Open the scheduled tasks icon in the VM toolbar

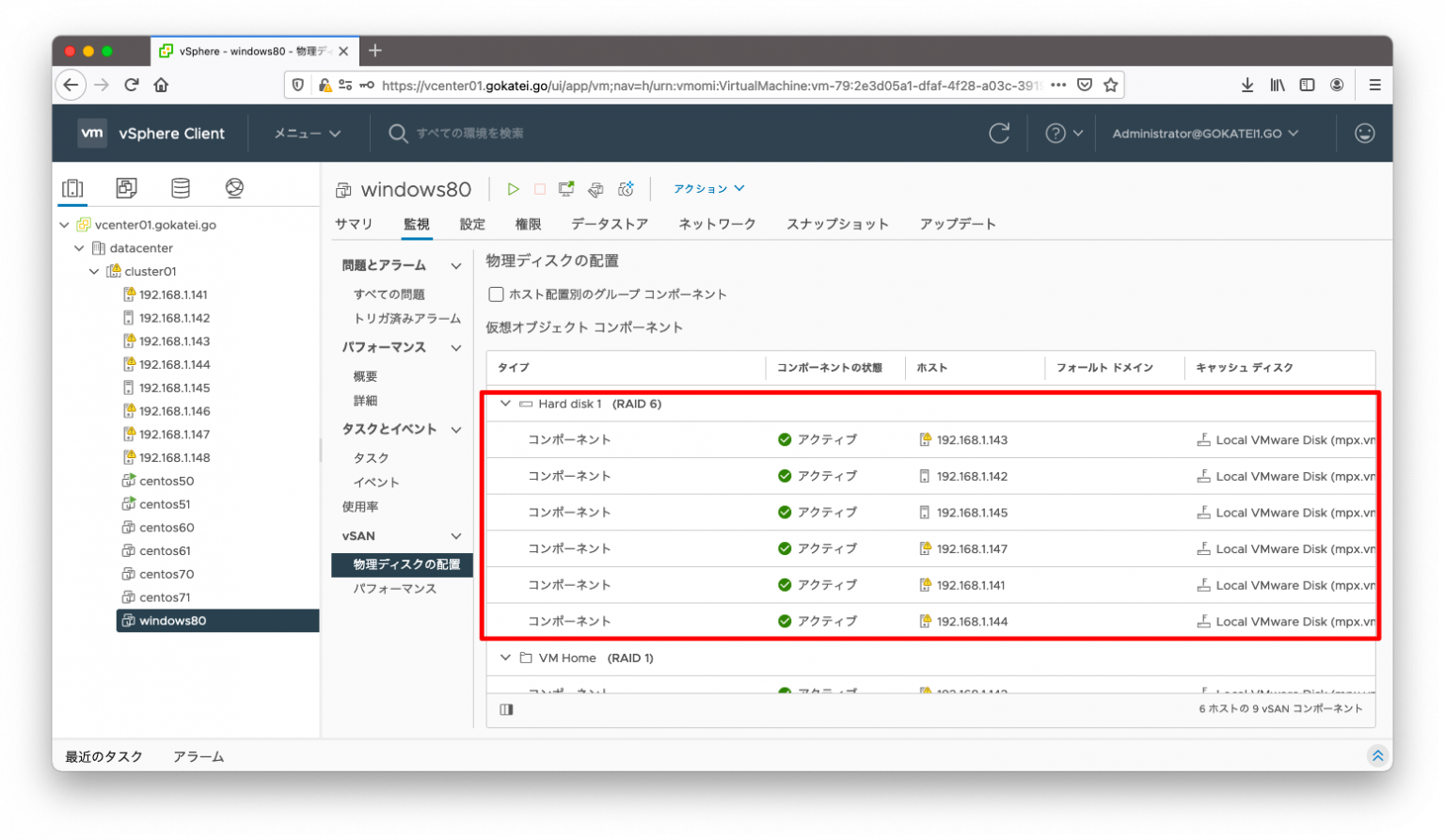click(x=626, y=188)
